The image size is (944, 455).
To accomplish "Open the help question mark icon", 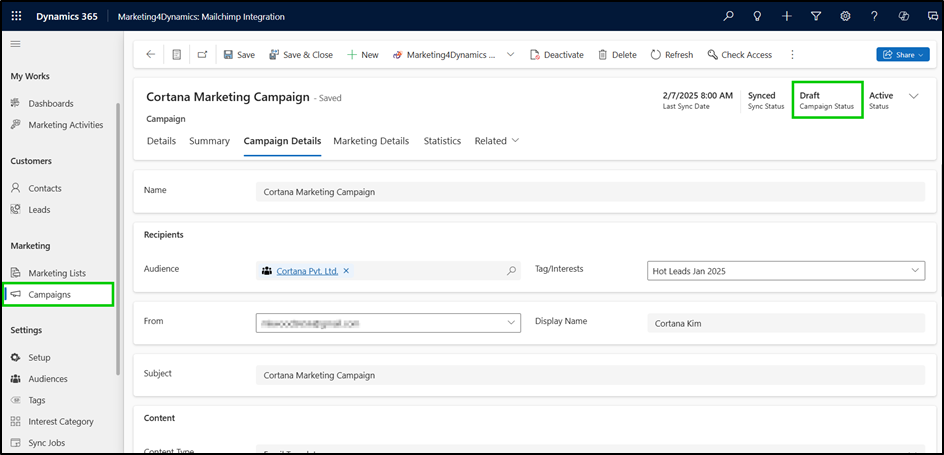I will pyautogui.click(x=874, y=17).
